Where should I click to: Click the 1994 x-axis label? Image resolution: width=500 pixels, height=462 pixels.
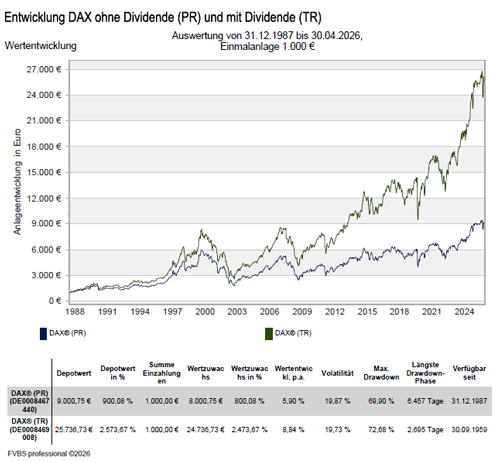pos(140,312)
